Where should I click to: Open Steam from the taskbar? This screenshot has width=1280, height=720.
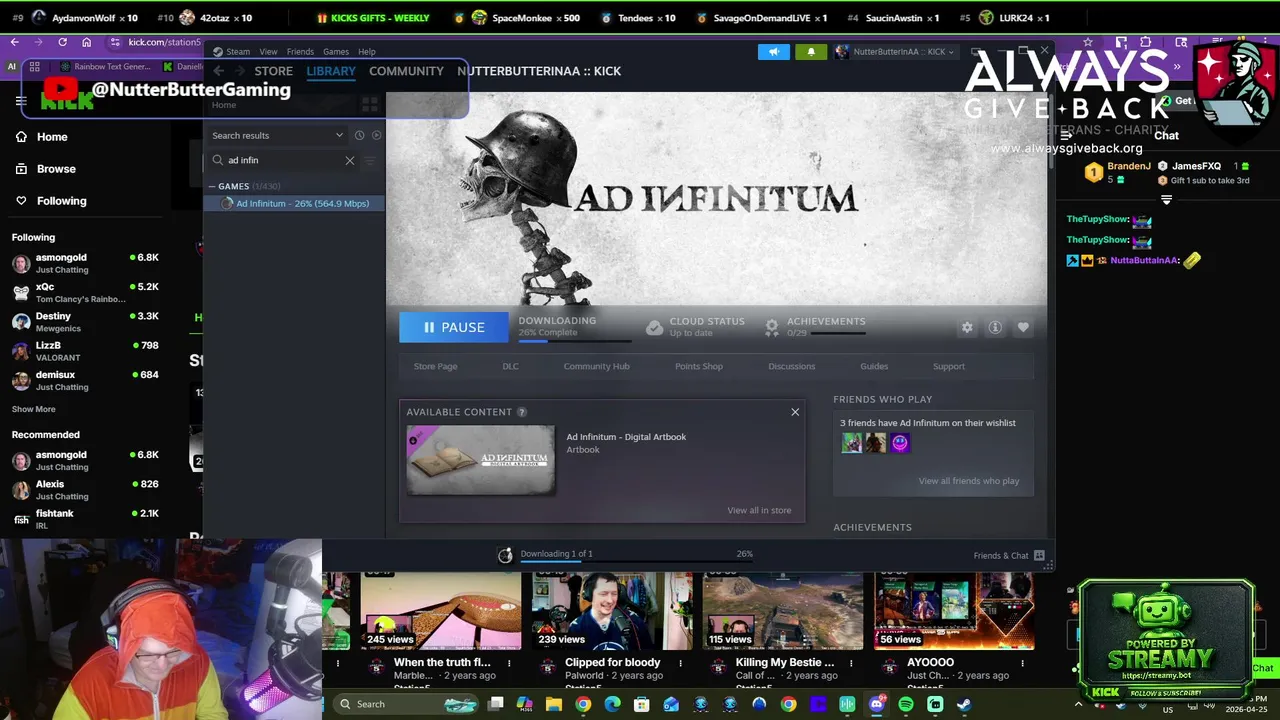click(964, 704)
